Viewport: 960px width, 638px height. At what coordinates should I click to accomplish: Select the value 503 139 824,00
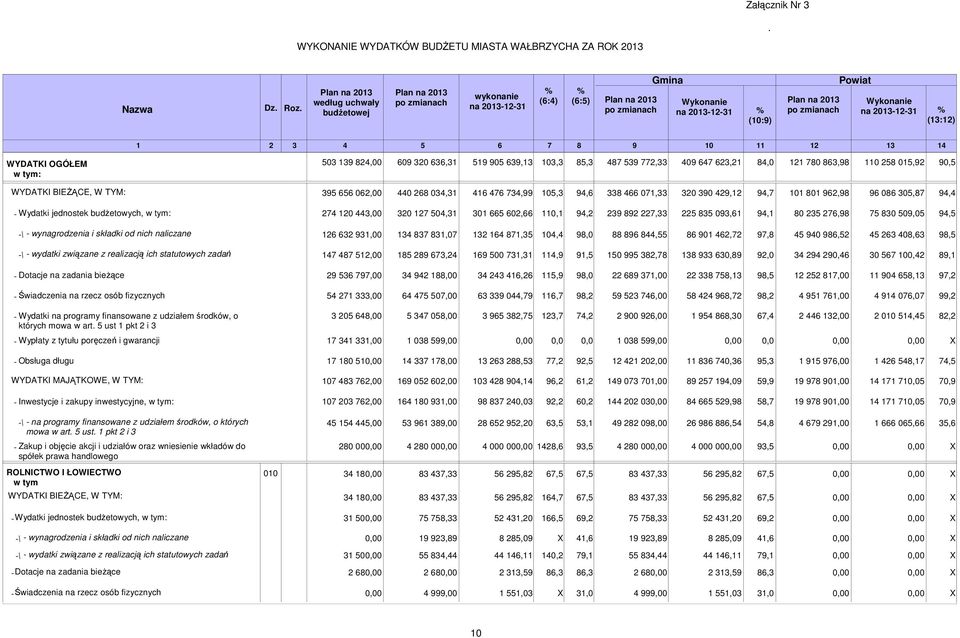(x=351, y=163)
